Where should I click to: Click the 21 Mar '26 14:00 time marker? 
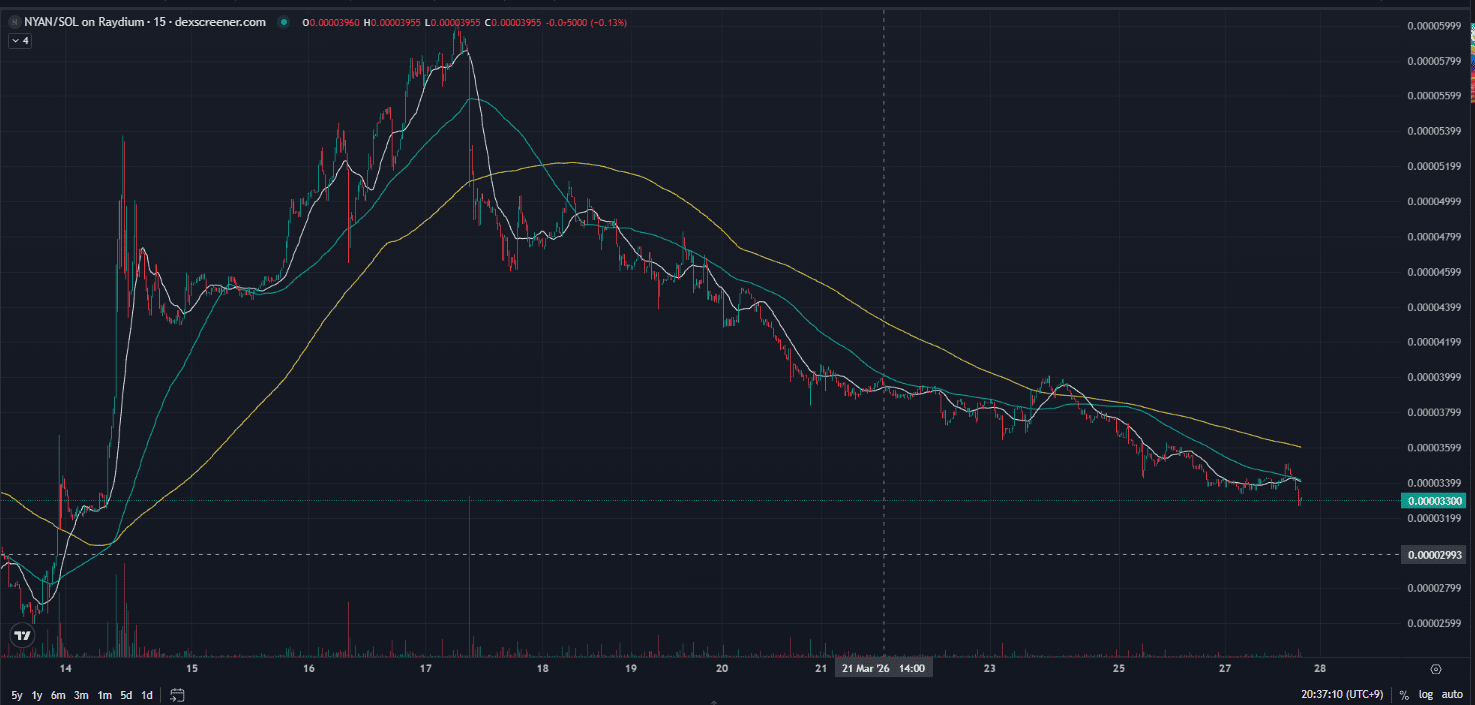coord(883,668)
